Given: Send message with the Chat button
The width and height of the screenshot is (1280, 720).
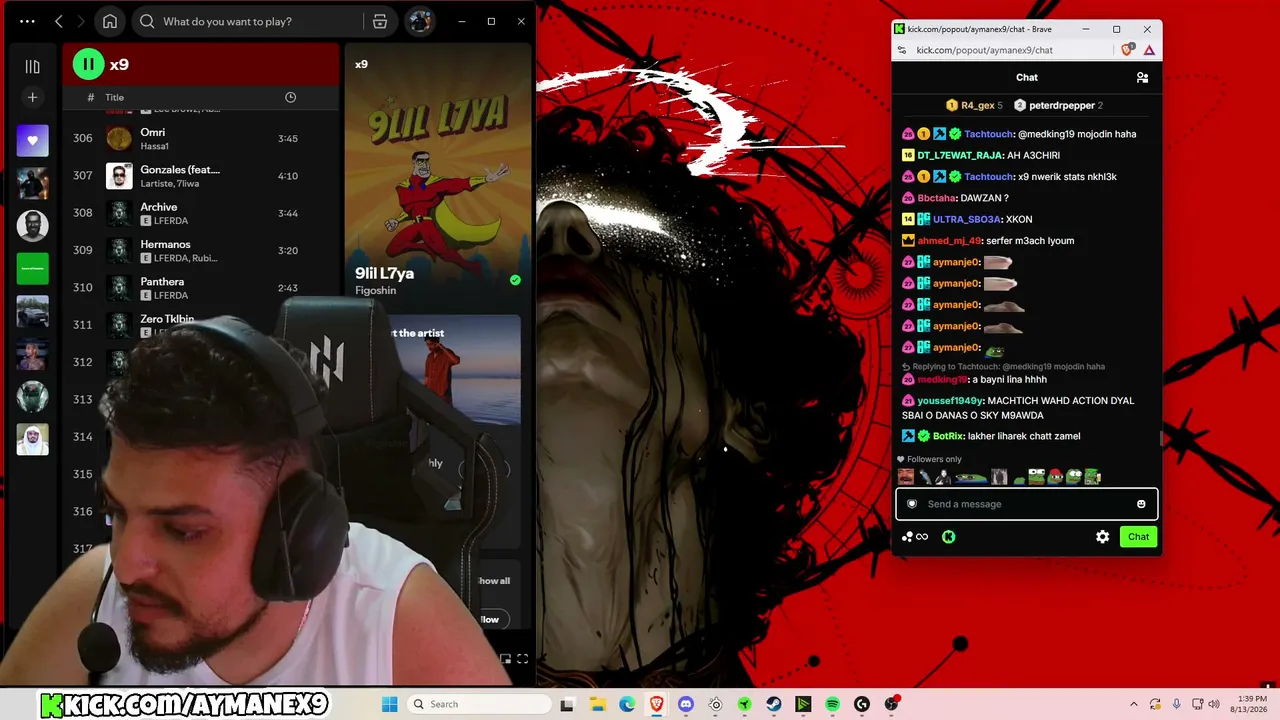Looking at the screenshot, I should tap(1138, 537).
